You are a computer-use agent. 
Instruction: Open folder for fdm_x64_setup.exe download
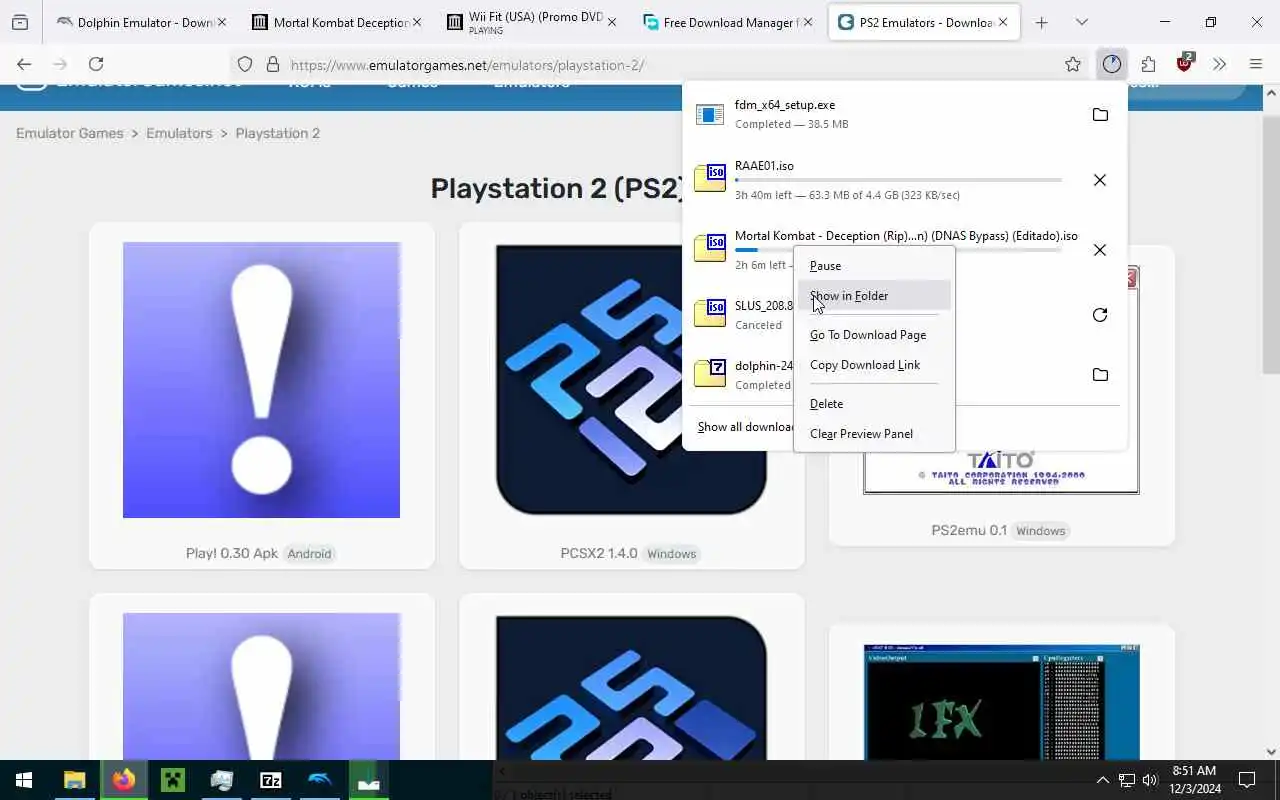pyautogui.click(x=1100, y=115)
